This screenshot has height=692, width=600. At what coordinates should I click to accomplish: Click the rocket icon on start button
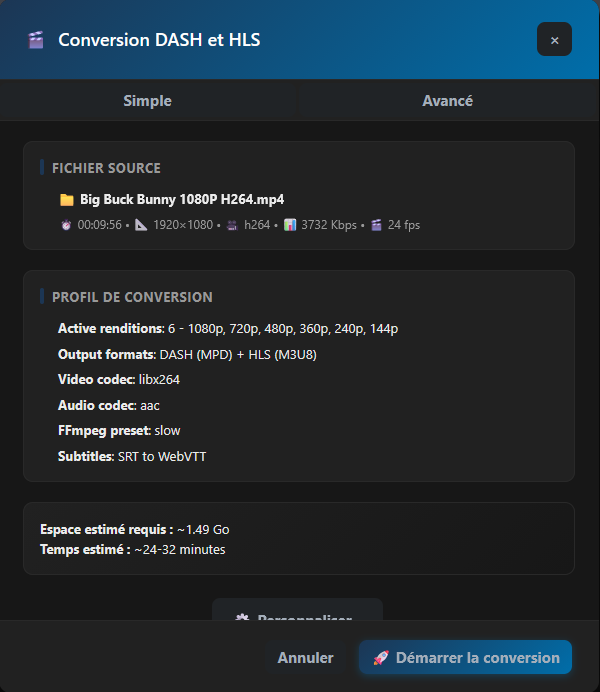click(x=381, y=658)
